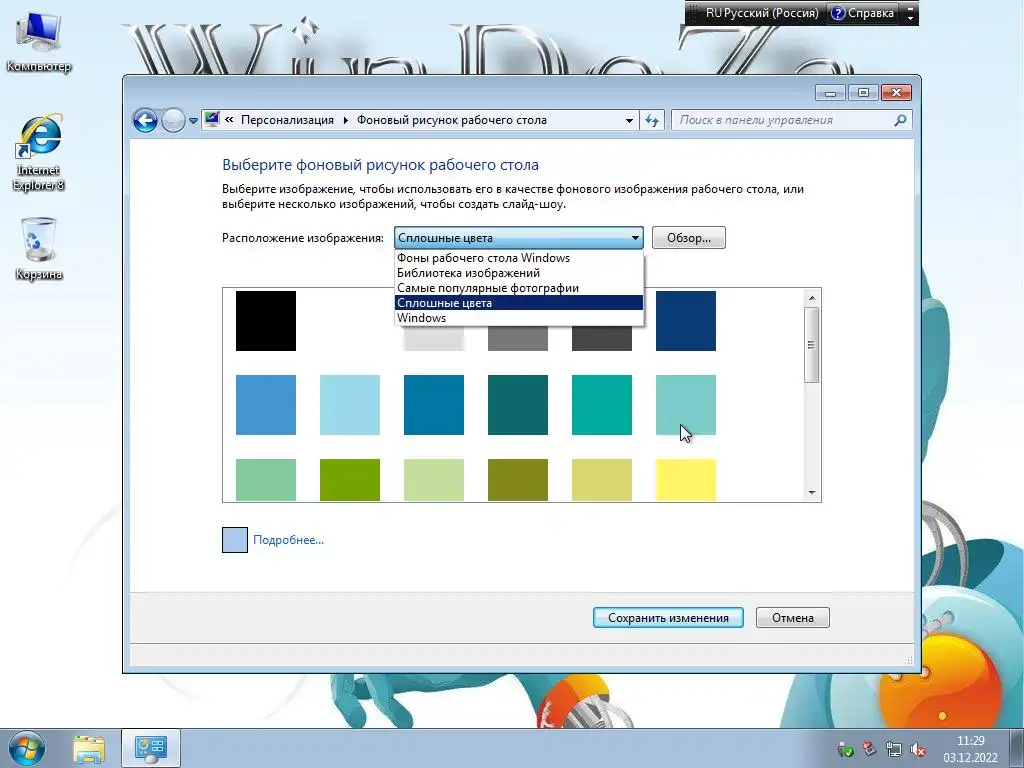Choose the bright yellow swatch
1024x768 pixels.
click(686, 480)
